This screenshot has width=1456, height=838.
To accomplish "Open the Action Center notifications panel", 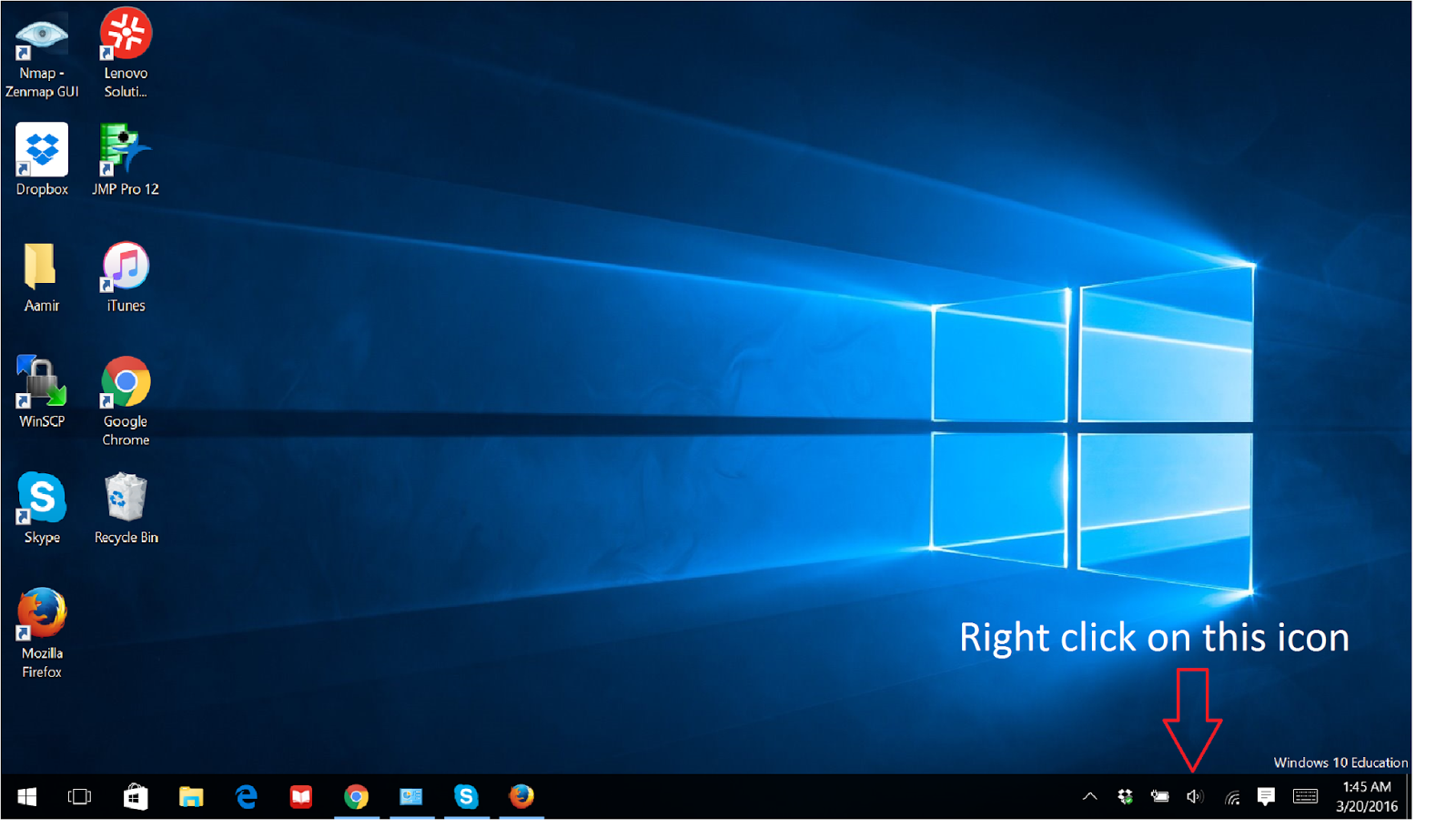I will tap(1267, 795).
